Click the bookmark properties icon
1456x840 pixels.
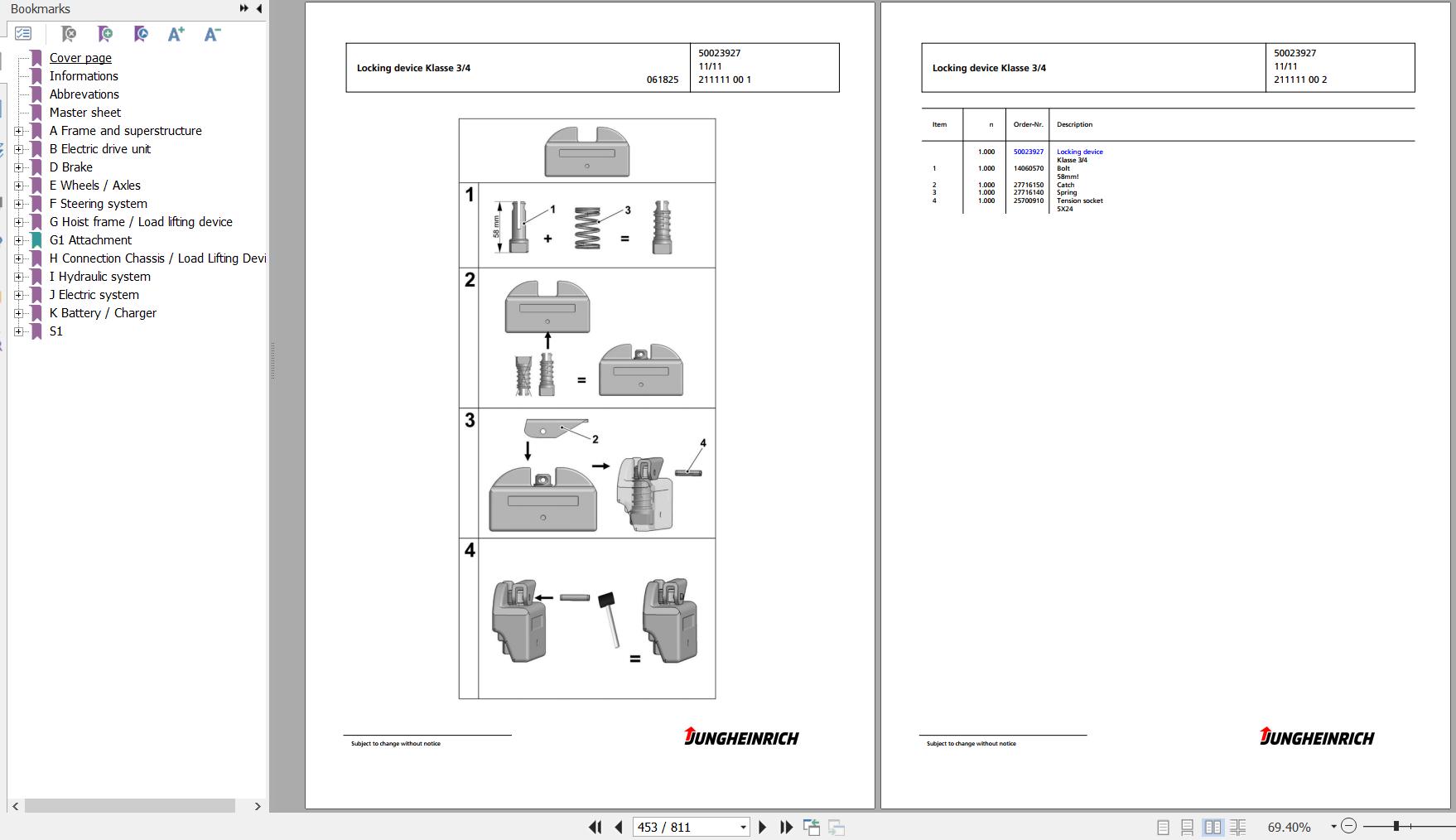tap(141, 34)
